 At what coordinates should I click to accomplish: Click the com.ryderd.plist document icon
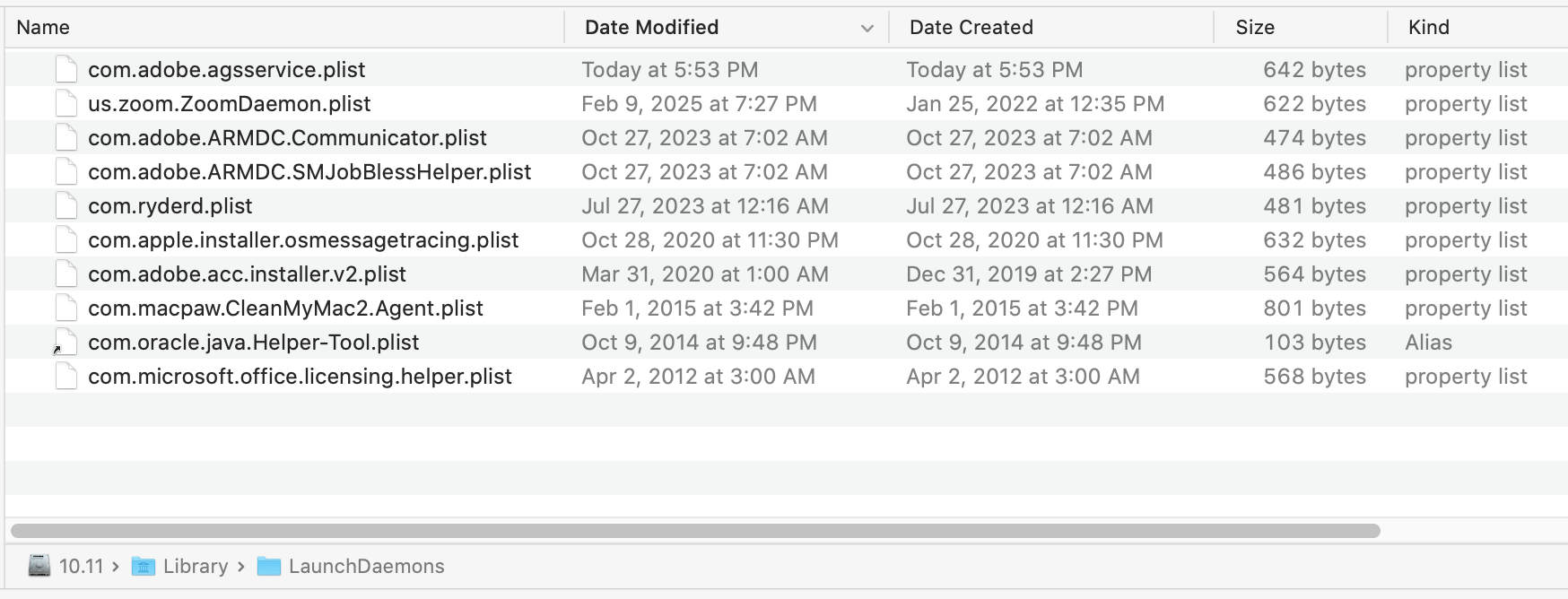[x=65, y=205]
